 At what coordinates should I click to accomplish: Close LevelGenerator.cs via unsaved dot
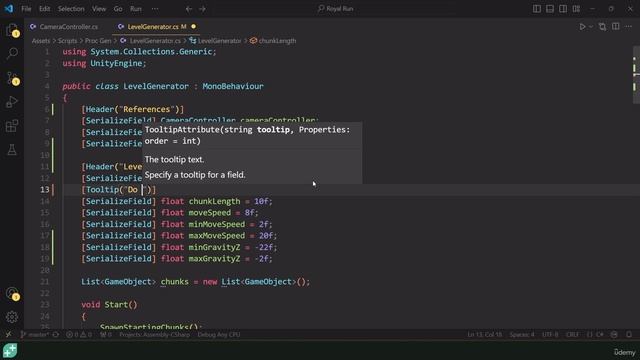193,27
